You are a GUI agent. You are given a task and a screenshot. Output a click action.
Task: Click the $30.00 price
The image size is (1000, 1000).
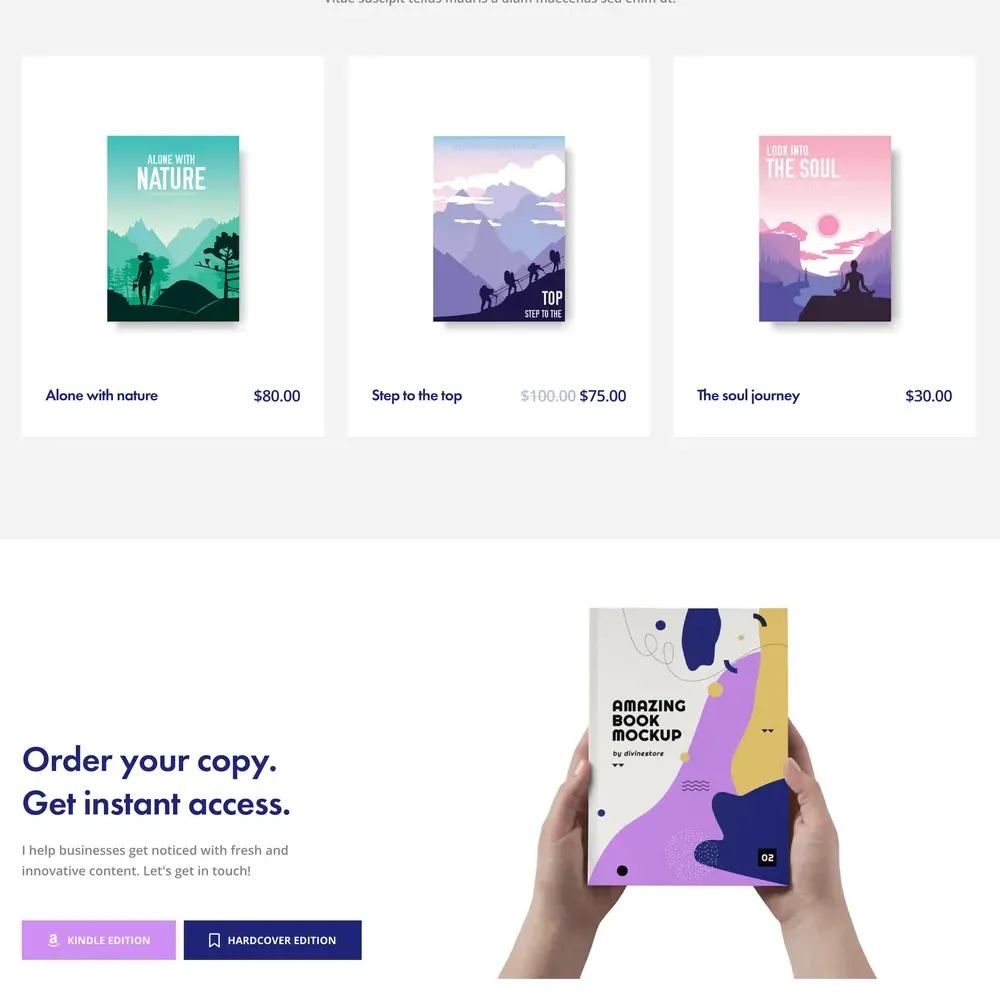(x=929, y=396)
